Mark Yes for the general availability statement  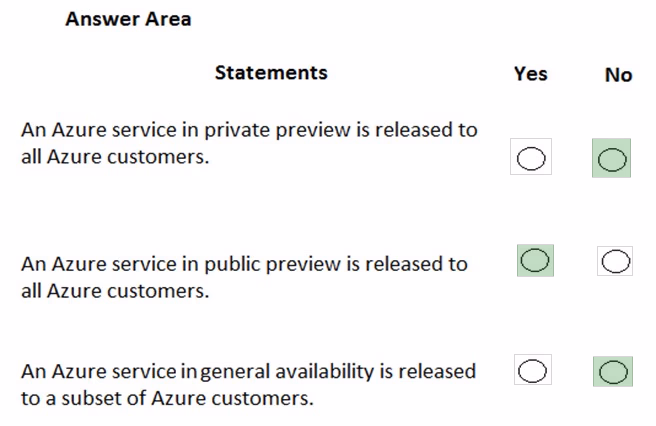533,370
